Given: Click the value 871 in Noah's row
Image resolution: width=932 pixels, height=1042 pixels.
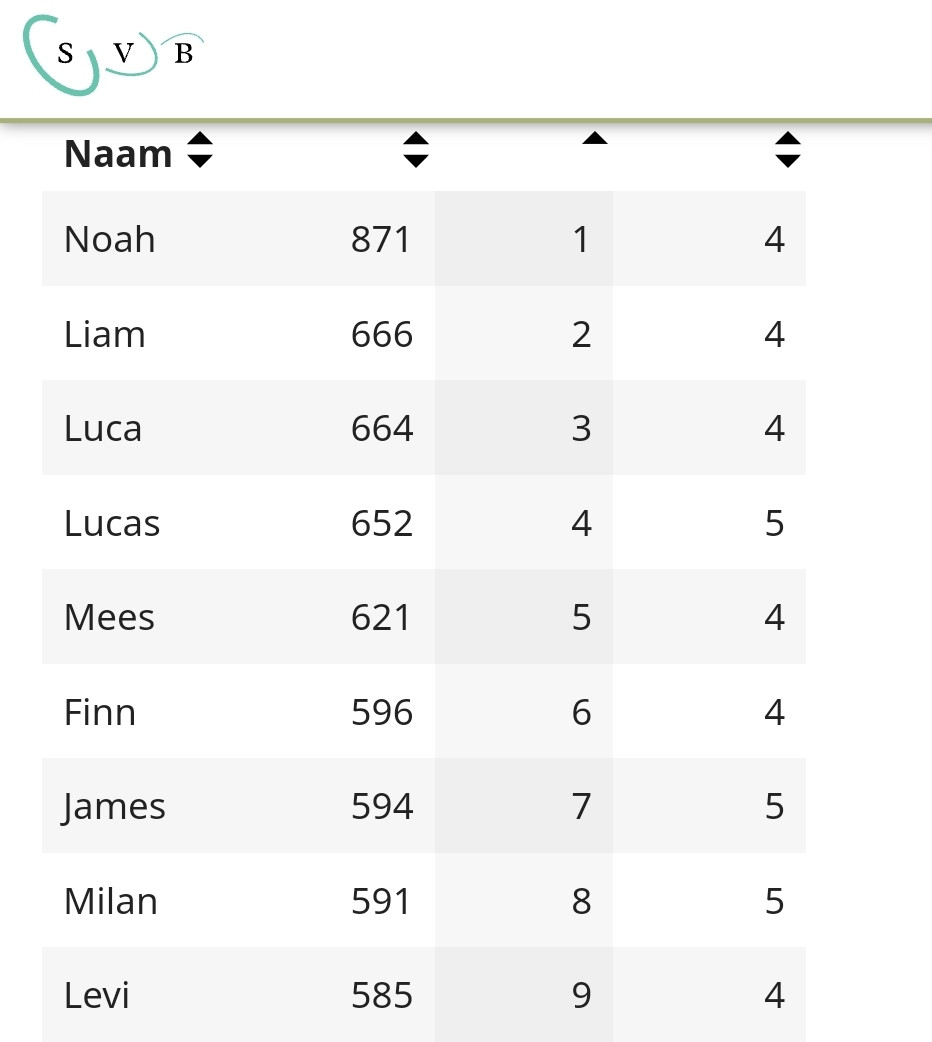Looking at the screenshot, I should pos(381,239).
